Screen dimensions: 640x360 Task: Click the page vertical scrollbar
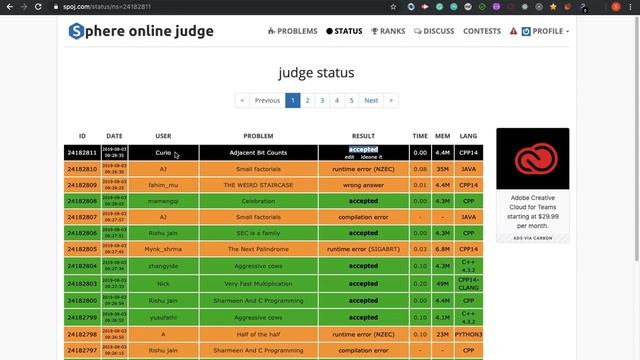(637, 139)
